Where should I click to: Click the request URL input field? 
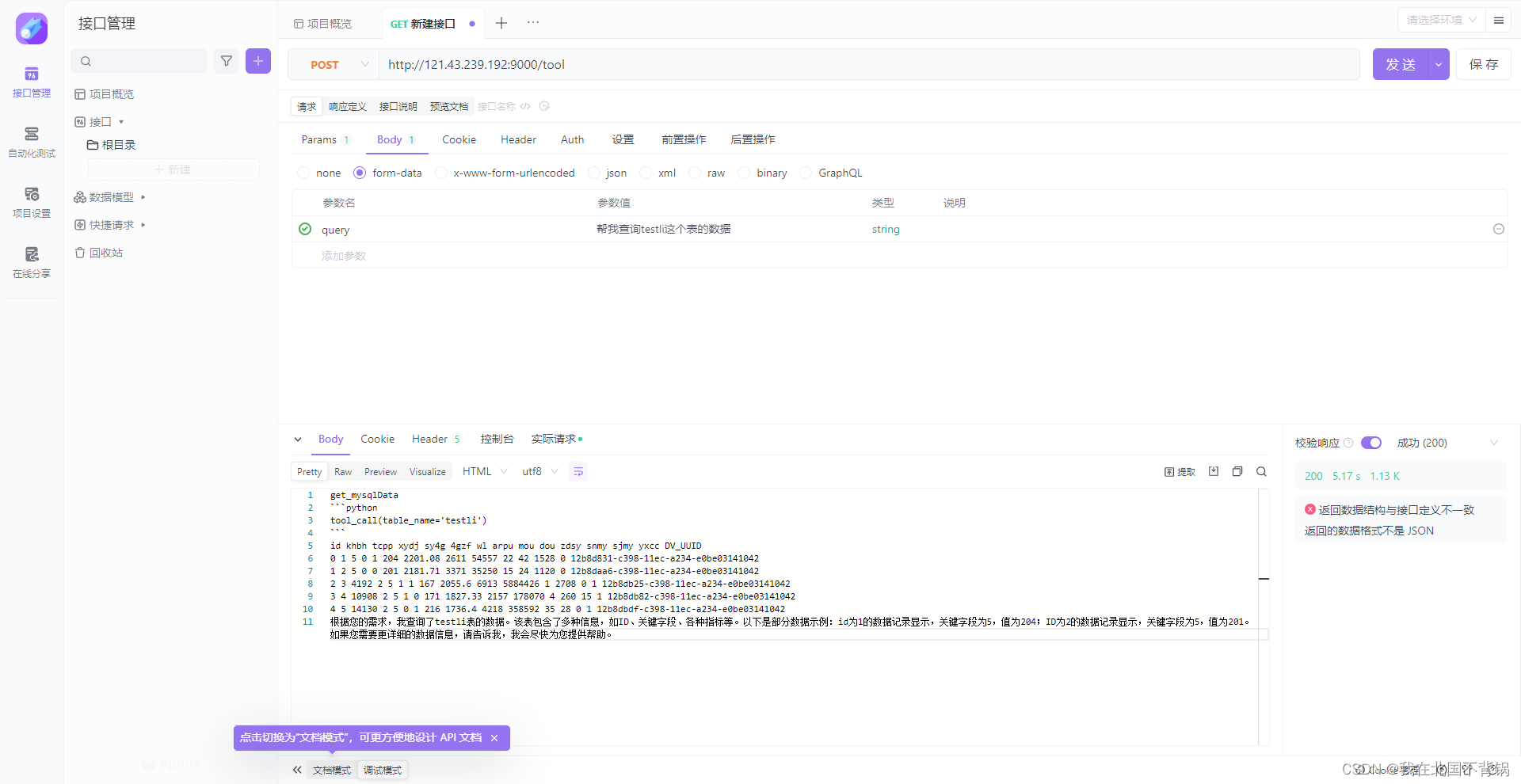click(x=869, y=64)
